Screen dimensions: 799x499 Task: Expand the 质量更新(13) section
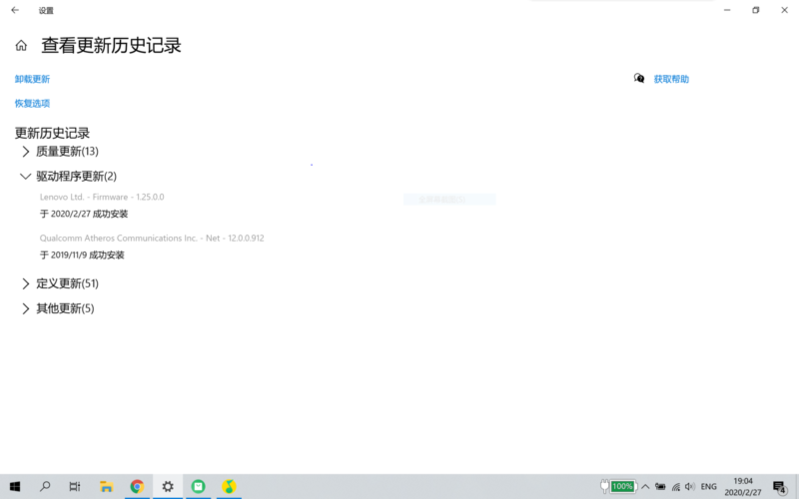point(26,152)
